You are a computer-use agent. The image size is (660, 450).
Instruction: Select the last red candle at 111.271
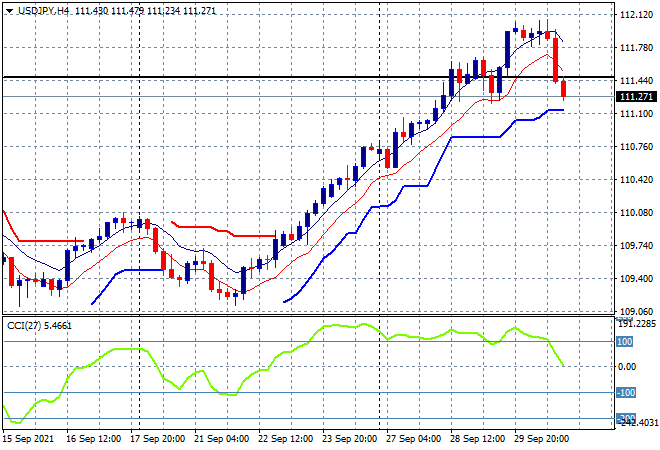click(564, 89)
